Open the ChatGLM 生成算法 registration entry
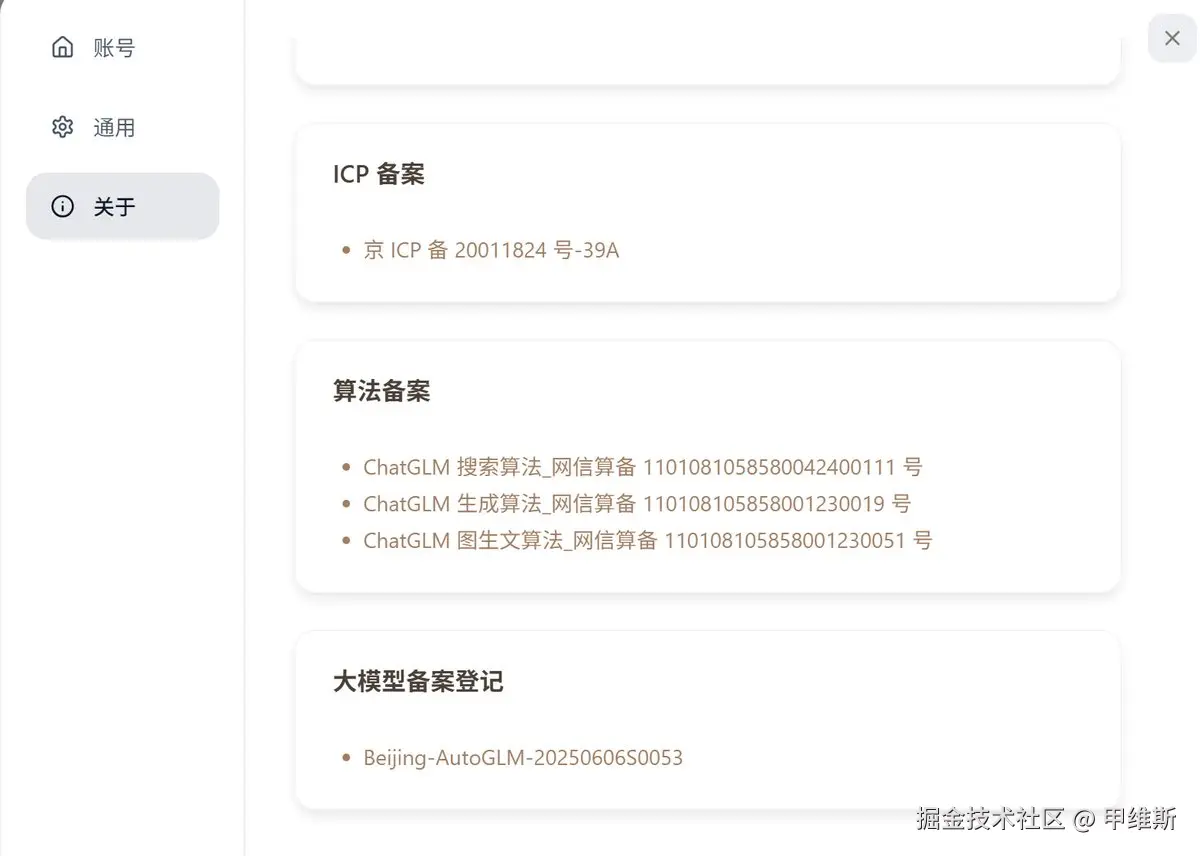This screenshot has height=856, width=1200. [636, 504]
